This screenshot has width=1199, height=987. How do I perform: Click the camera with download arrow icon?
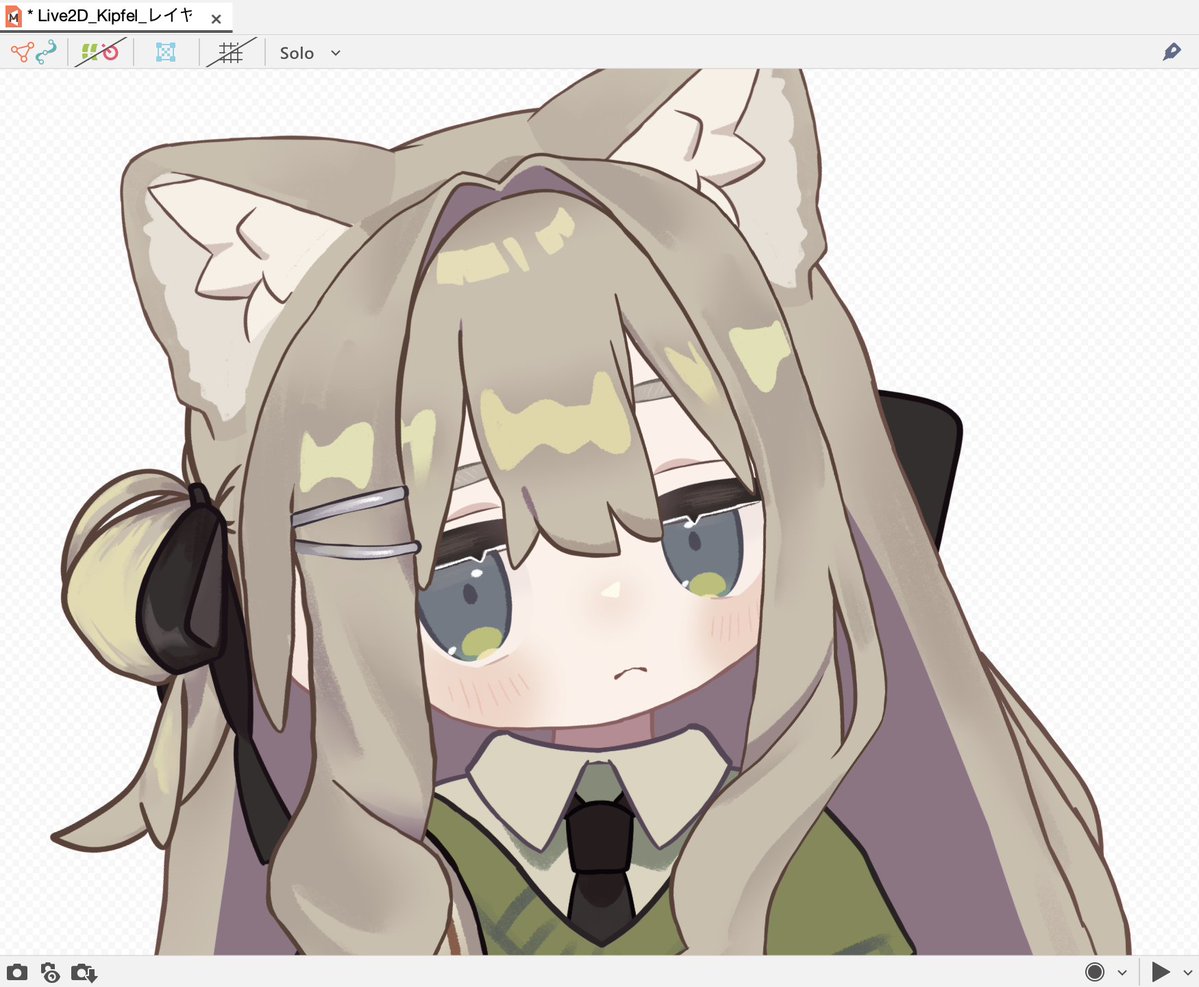[x=84, y=972]
